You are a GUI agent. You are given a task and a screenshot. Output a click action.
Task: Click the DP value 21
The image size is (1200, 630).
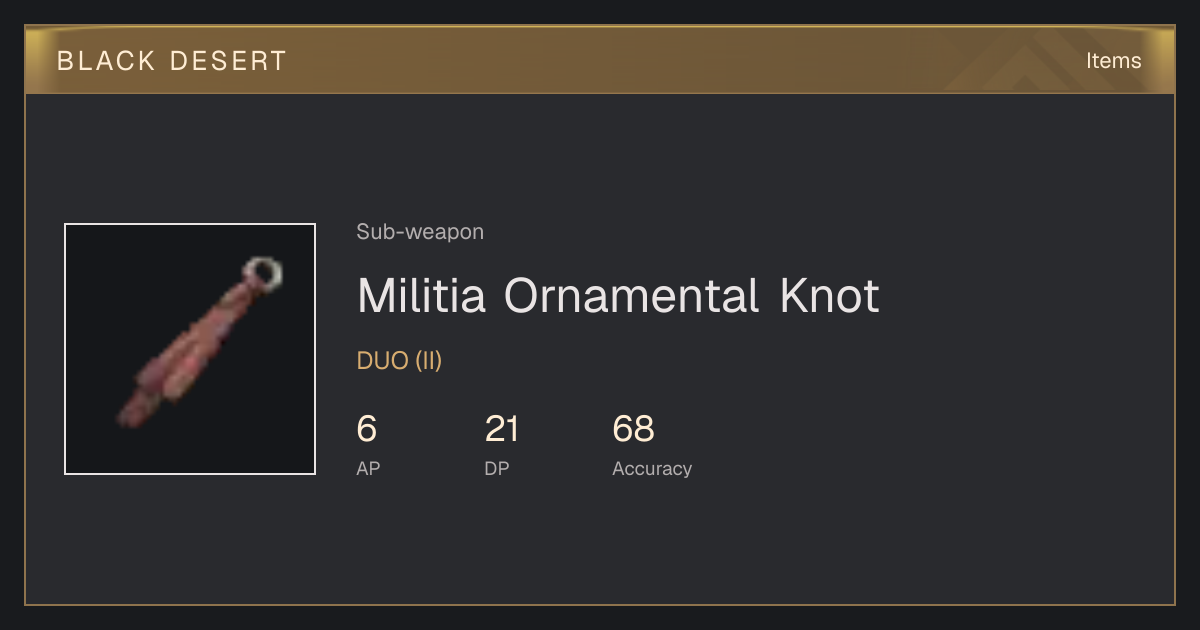click(502, 429)
